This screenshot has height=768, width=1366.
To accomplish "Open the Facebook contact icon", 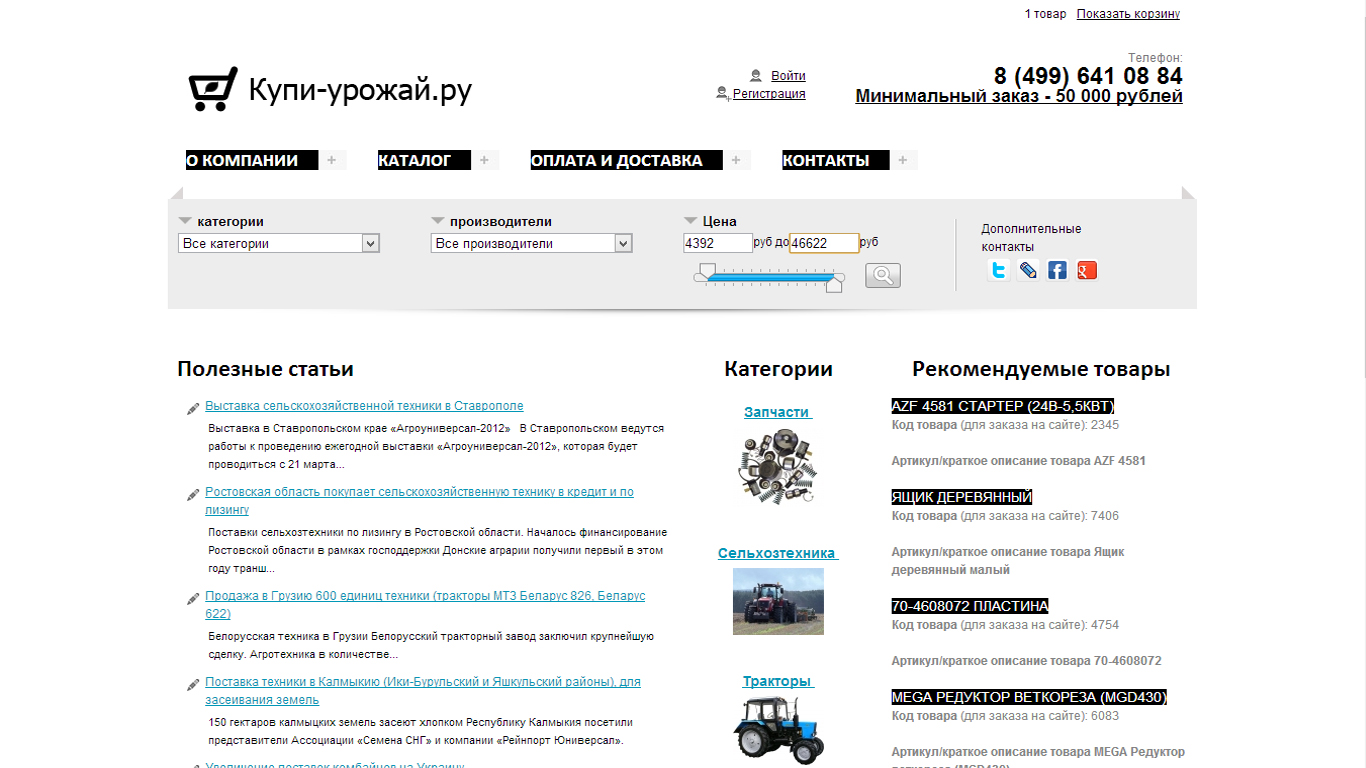I will [1057, 270].
